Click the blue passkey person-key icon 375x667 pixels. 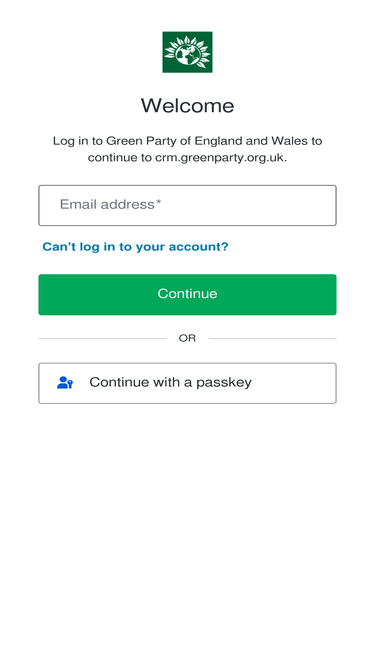(65, 382)
